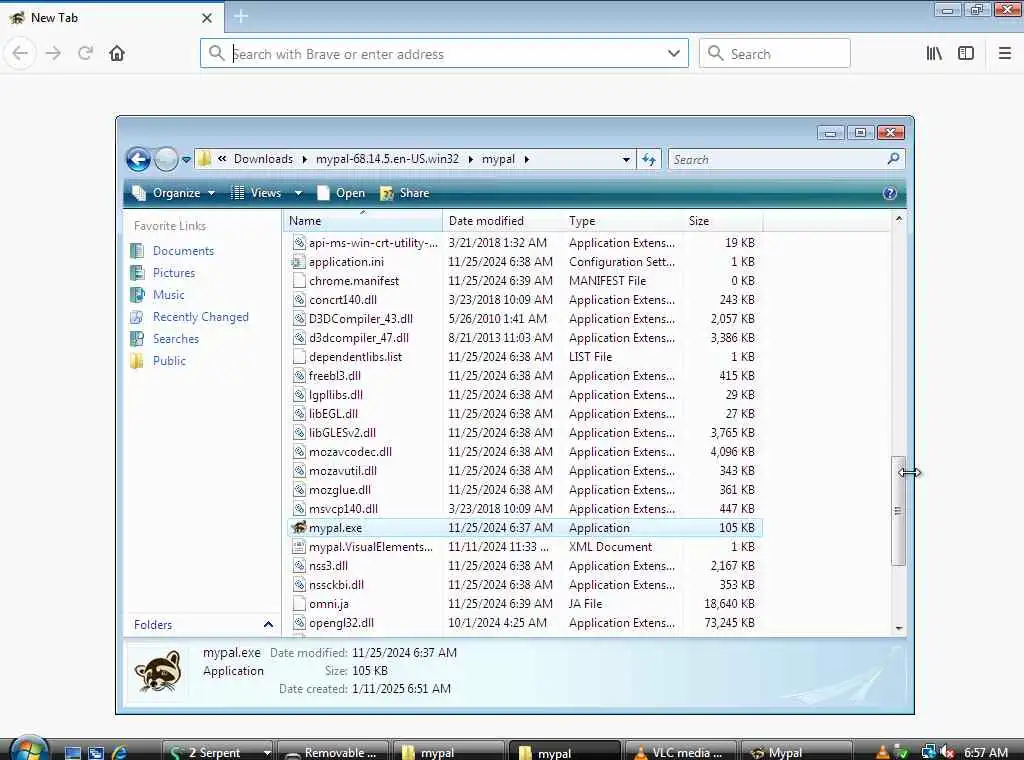Sort files by Name column
Screen dimensions: 1024x760
point(363,221)
